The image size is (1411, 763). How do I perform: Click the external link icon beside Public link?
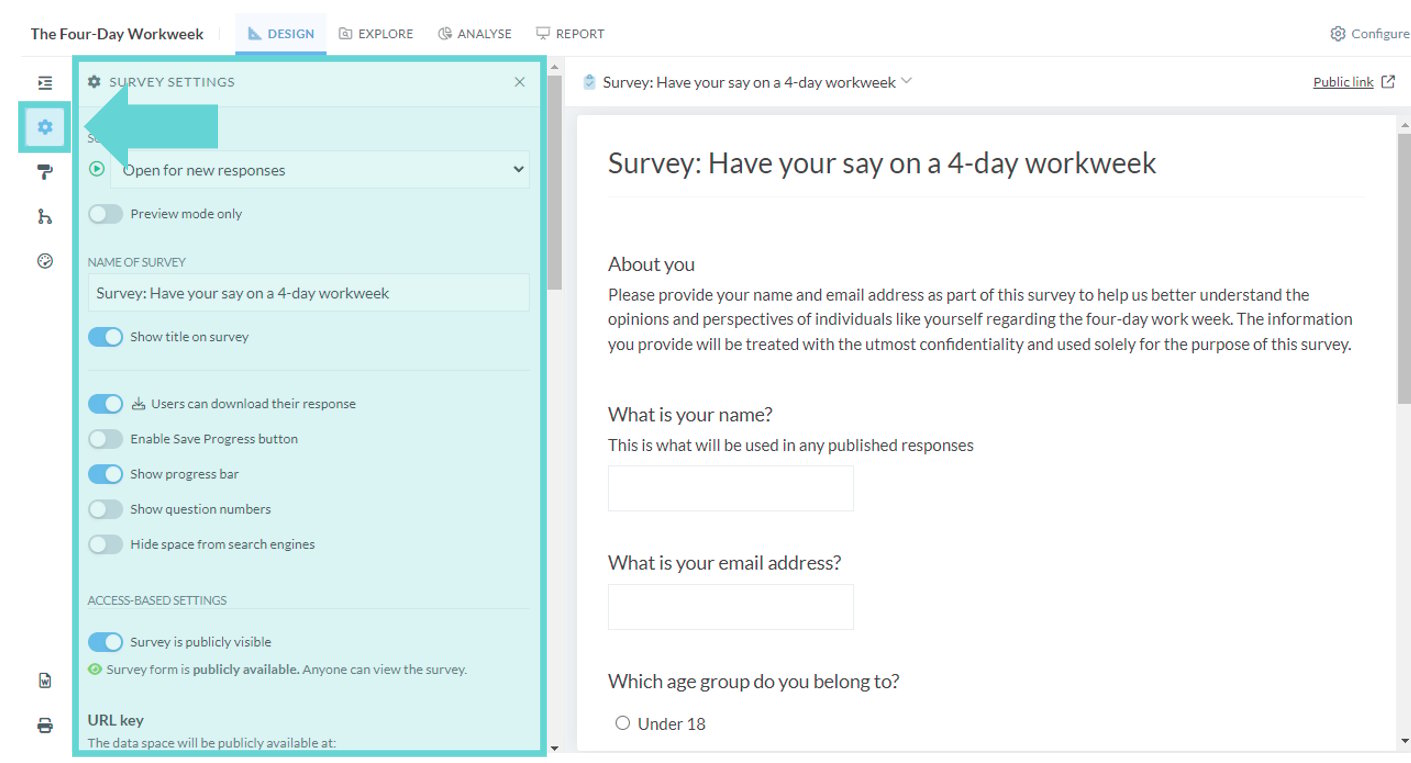click(1388, 82)
